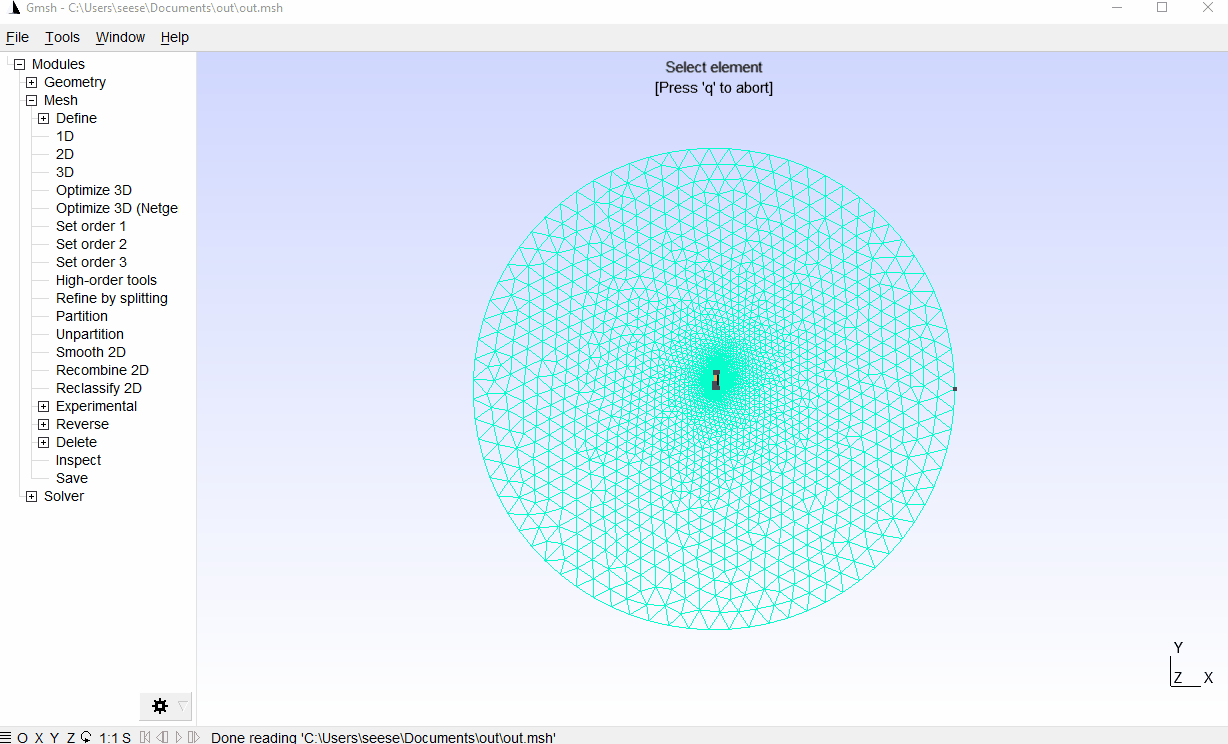
Task: Click Set order 2
Action: (91, 244)
